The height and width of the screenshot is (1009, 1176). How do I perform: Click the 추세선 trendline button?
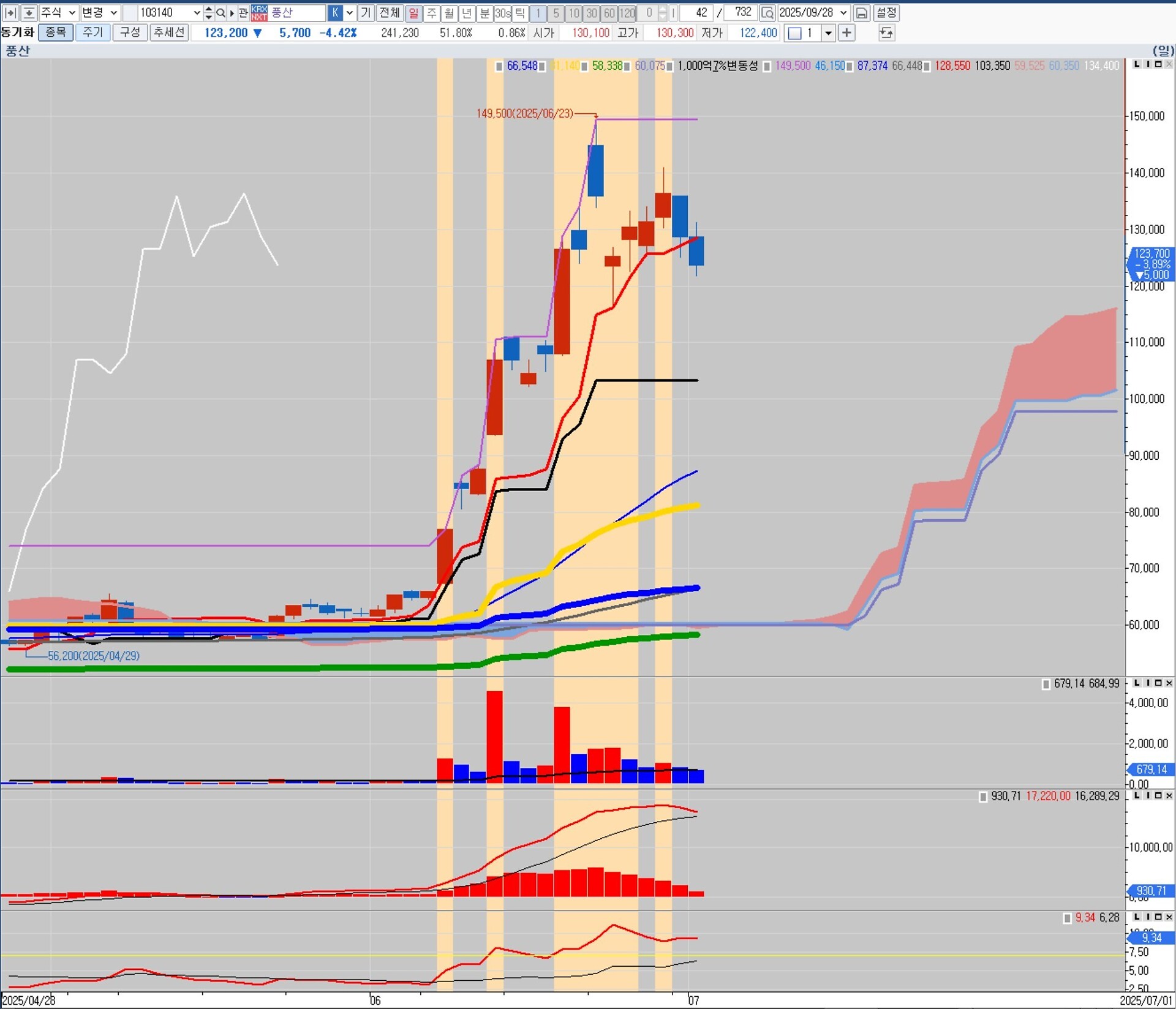coord(168,32)
